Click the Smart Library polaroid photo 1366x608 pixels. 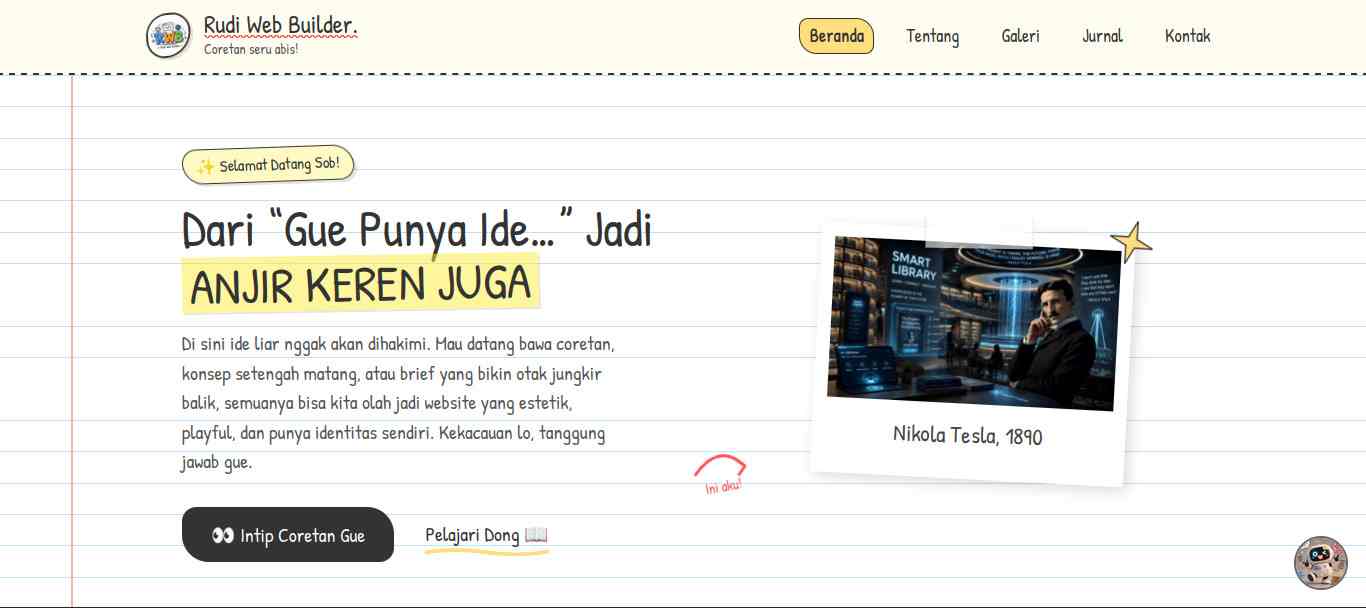pyautogui.click(x=974, y=323)
